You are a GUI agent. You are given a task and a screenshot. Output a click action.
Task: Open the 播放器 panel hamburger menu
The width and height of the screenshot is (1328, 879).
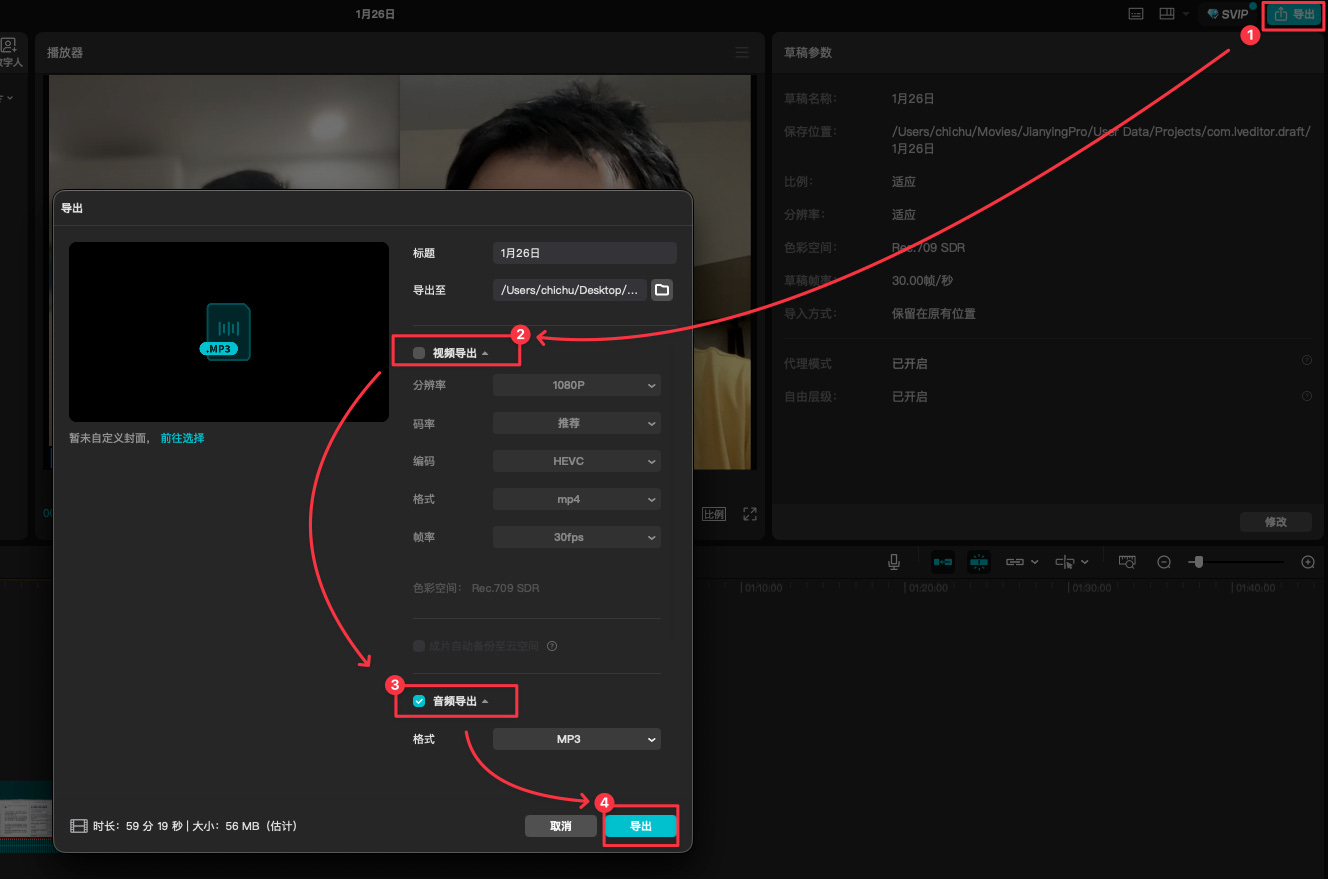742,52
